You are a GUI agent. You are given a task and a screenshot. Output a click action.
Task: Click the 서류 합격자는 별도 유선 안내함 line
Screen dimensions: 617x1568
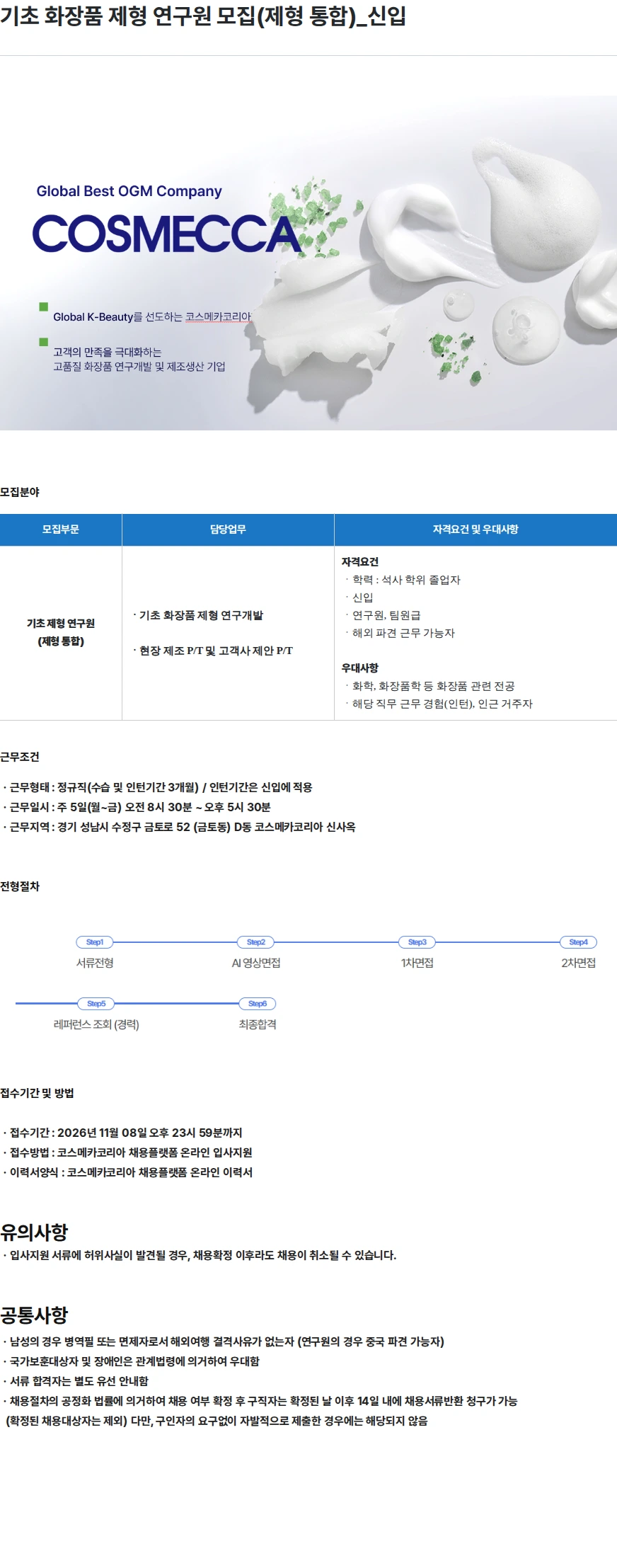(x=76, y=1381)
